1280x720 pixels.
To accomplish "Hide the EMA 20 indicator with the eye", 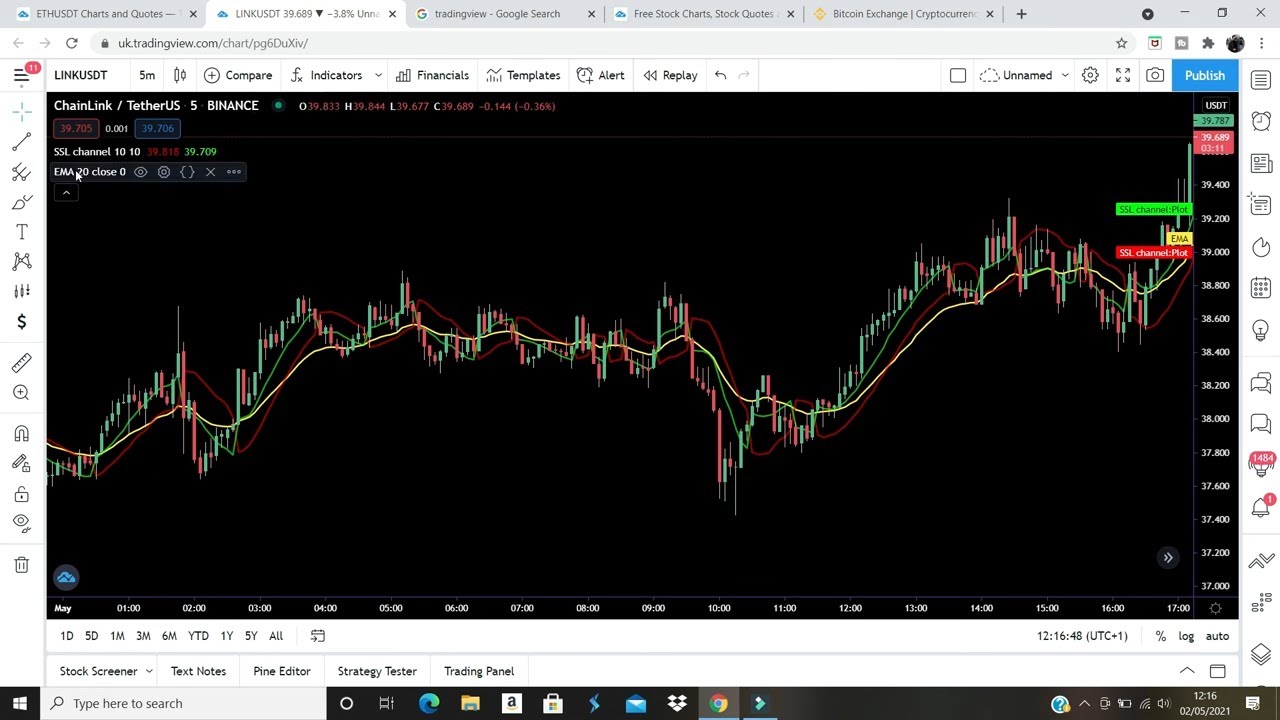I will tap(140, 172).
